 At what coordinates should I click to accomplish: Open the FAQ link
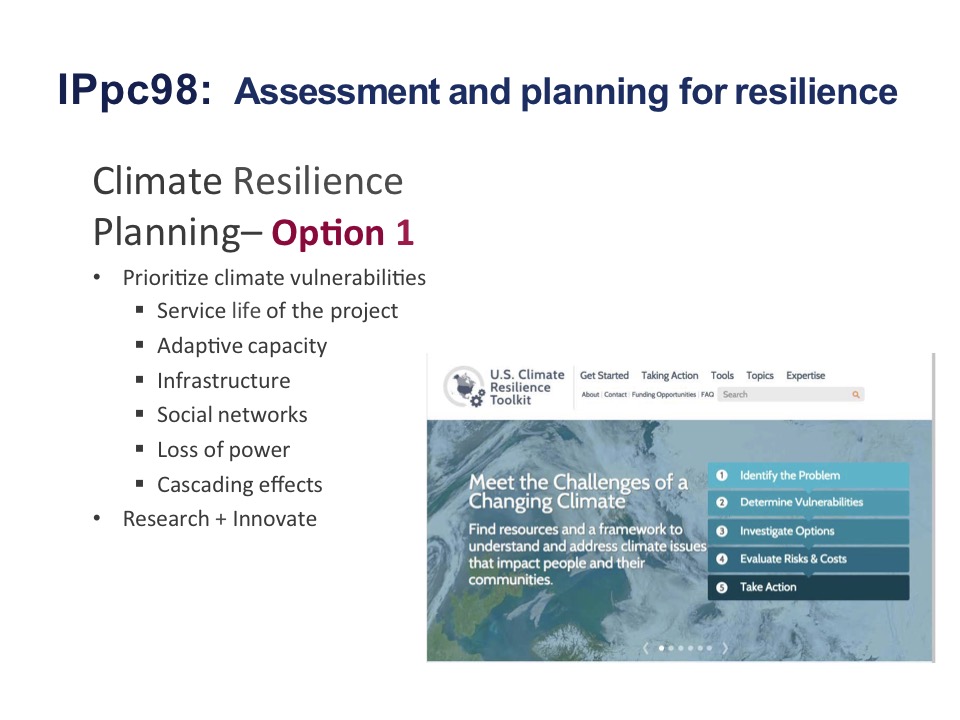click(x=707, y=395)
